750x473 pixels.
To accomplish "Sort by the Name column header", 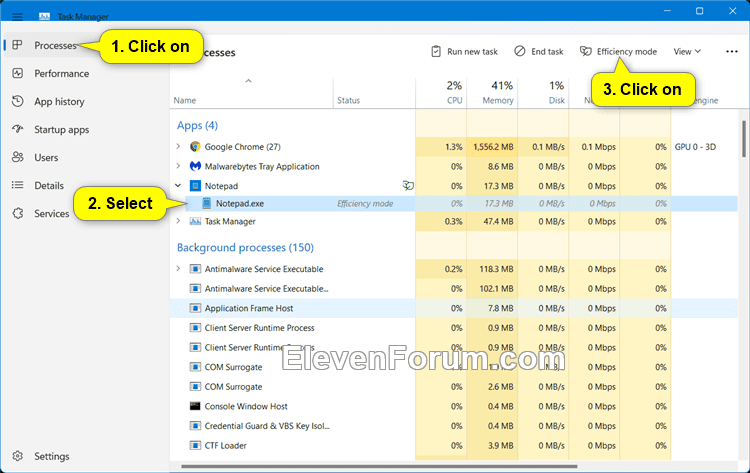I will (185, 100).
